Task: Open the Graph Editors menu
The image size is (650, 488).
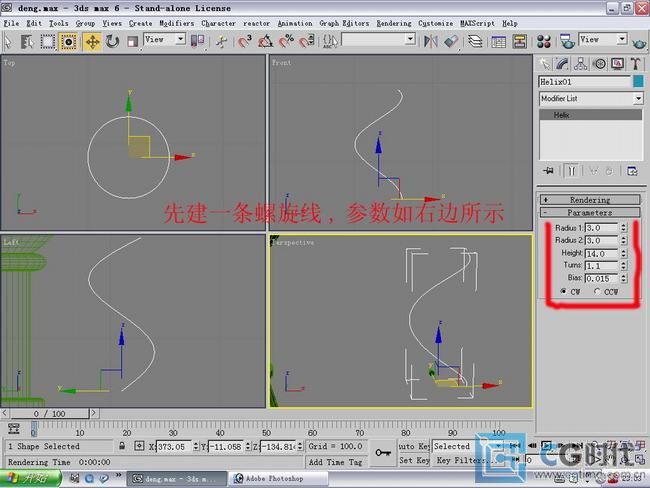Action: point(344,23)
